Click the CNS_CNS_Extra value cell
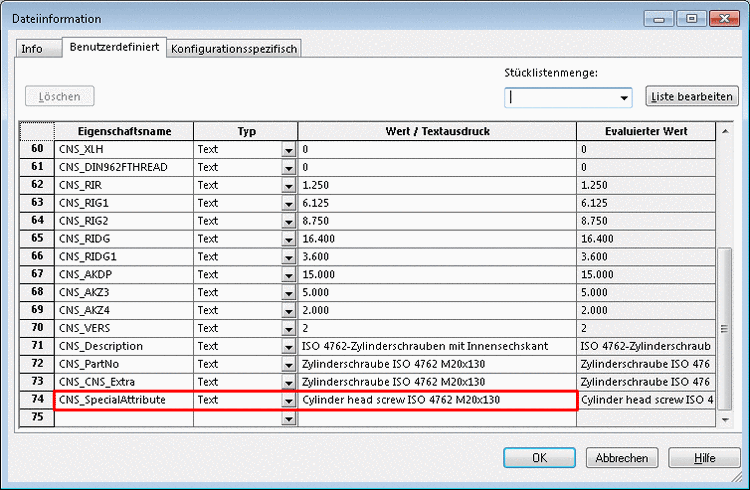Image resolution: width=750 pixels, height=490 pixels. pyautogui.click(x=437, y=382)
